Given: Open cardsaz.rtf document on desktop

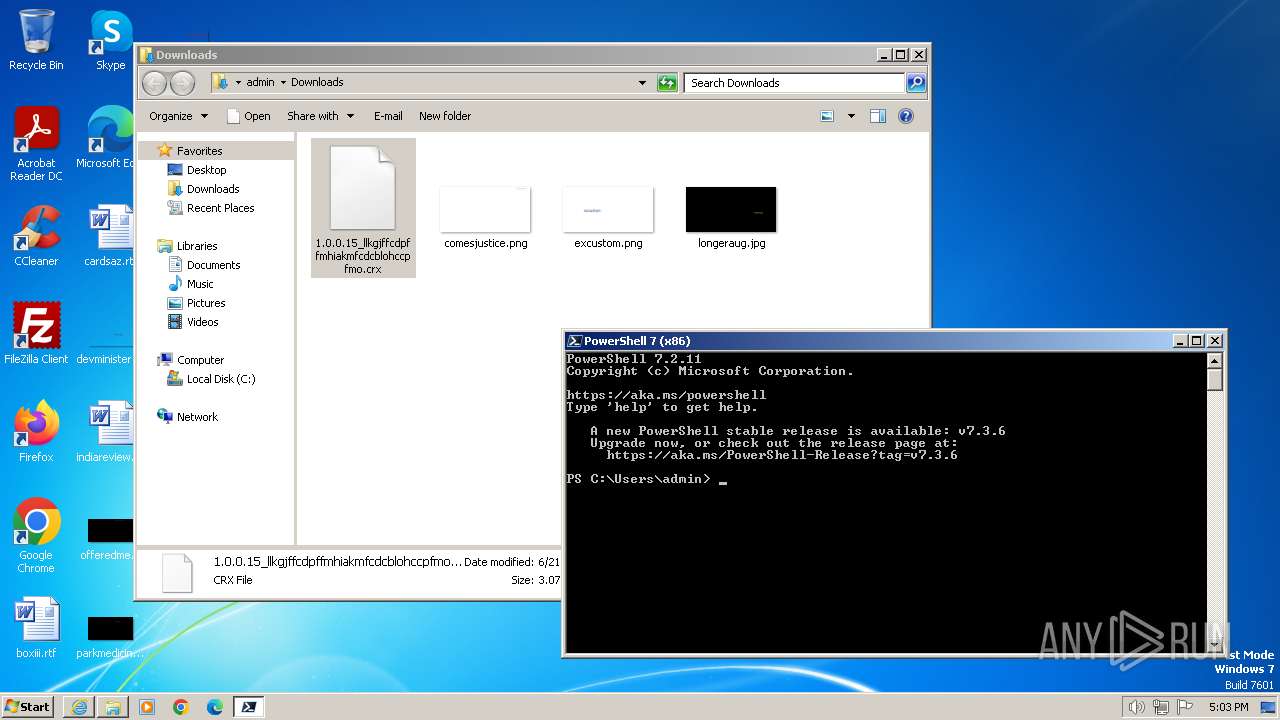Looking at the screenshot, I should (108, 236).
